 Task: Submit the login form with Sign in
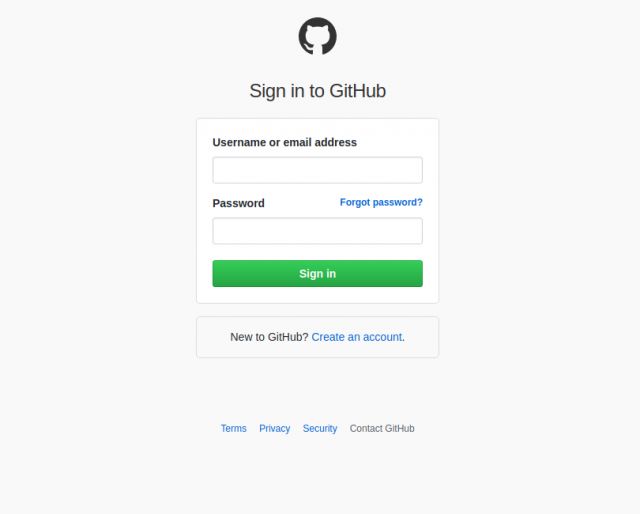pyautogui.click(x=318, y=274)
